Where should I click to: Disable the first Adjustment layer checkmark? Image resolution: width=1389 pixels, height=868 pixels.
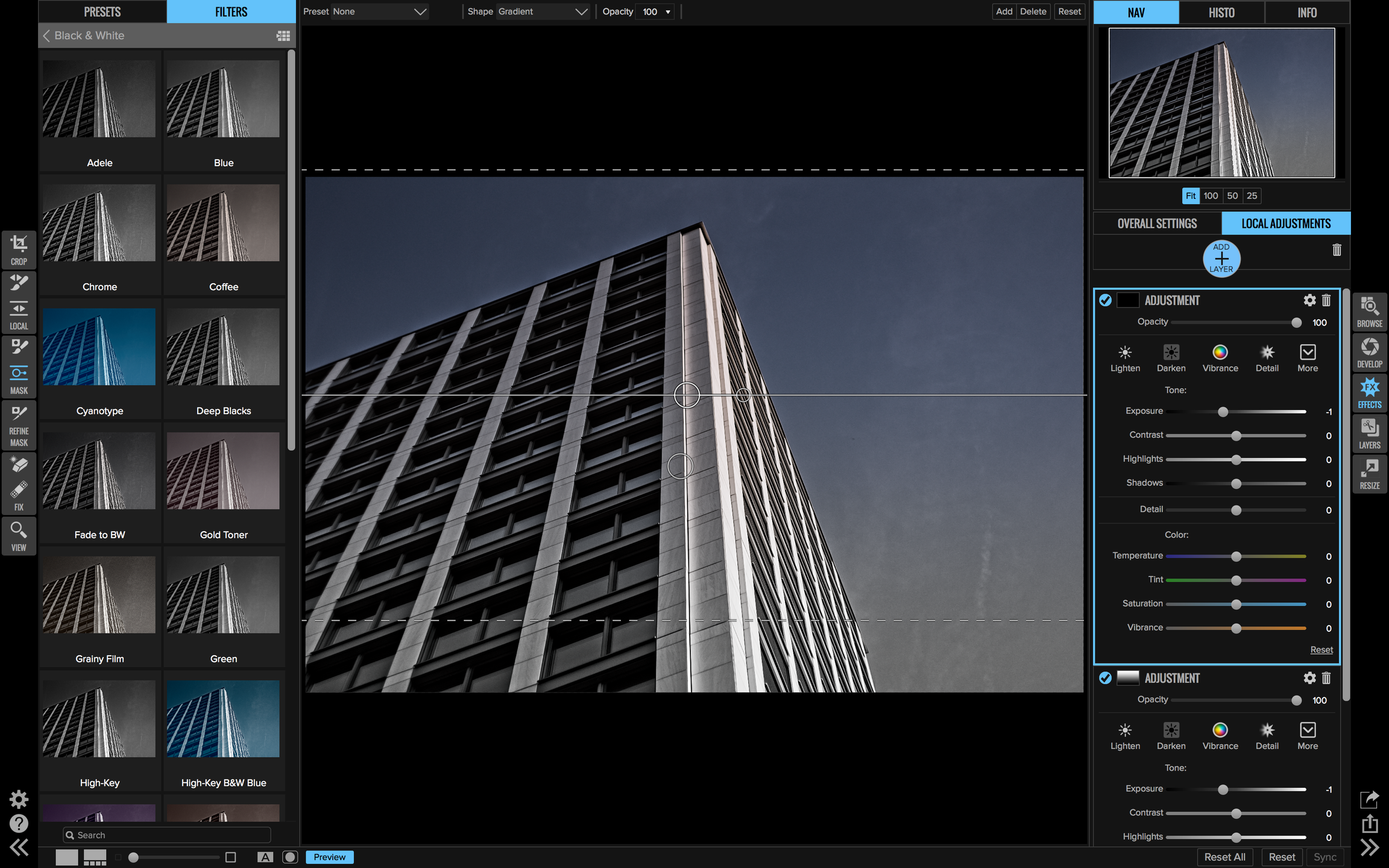pos(1105,300)
